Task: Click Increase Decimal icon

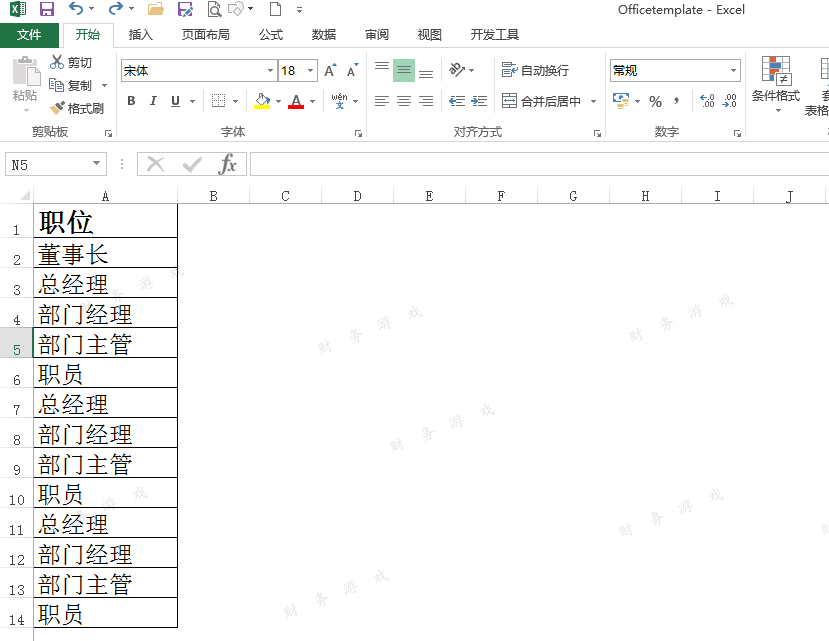Action: pos(707,101)
